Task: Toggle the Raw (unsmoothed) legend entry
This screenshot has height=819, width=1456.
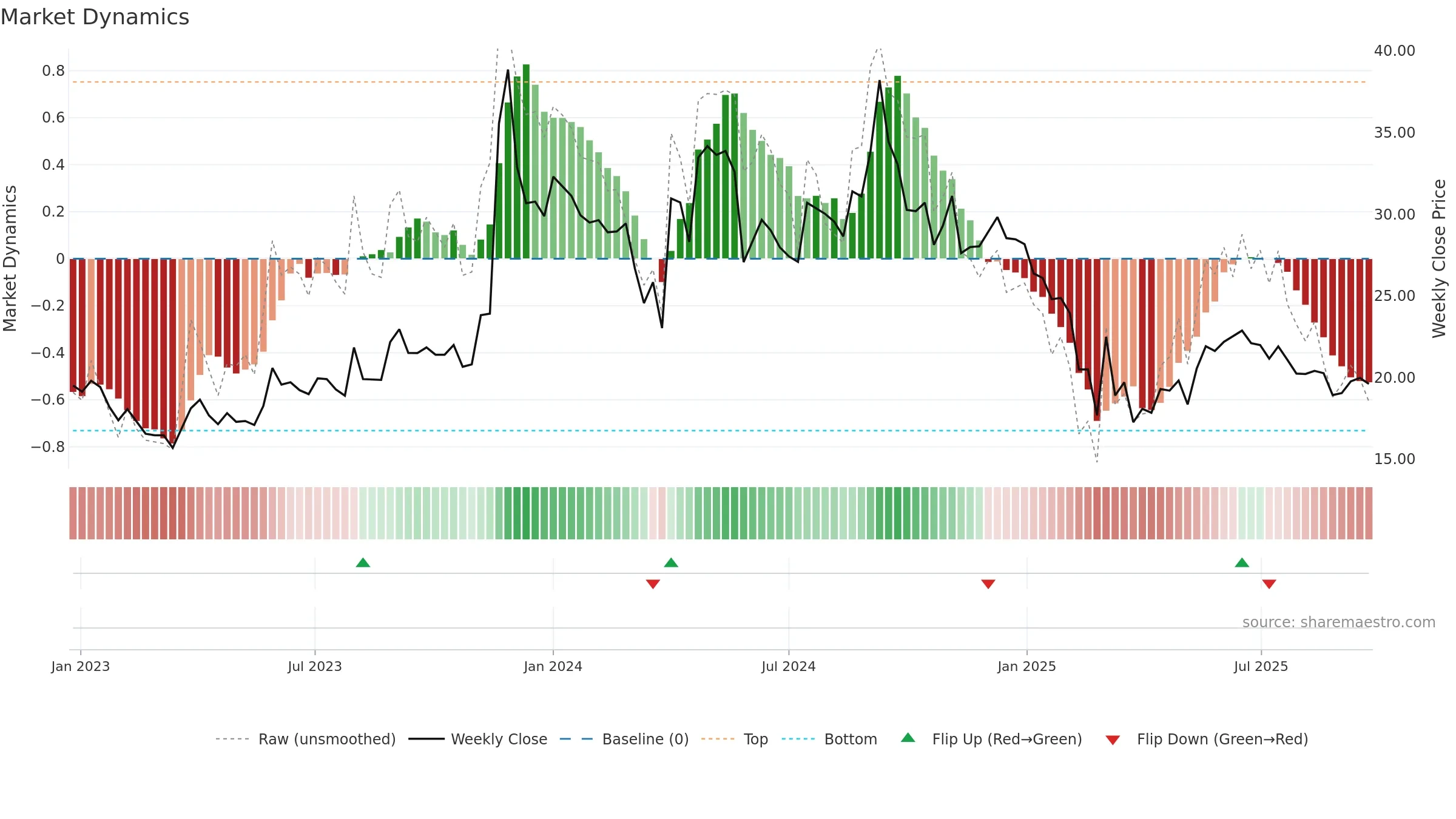Action: pyautogui.click(x=305, y=739)
